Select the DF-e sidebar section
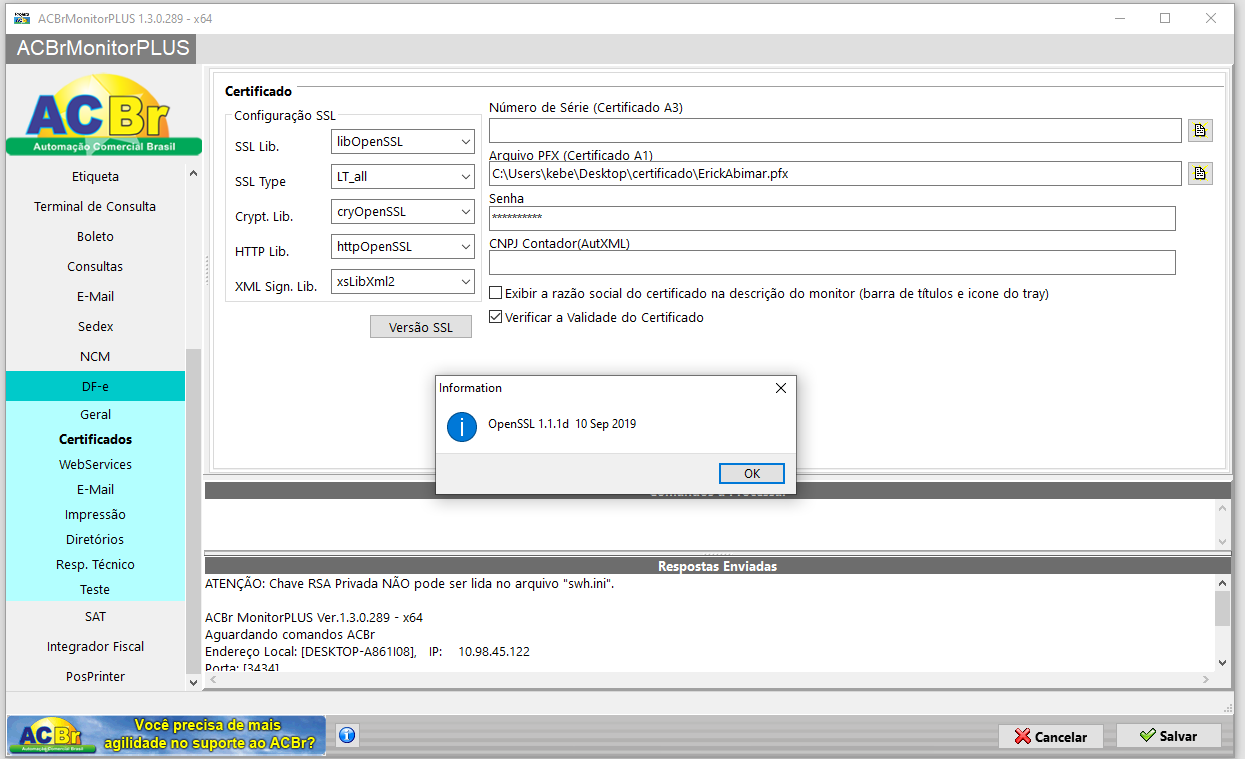This screenshot has width=1245, height=759. (95, 386)
